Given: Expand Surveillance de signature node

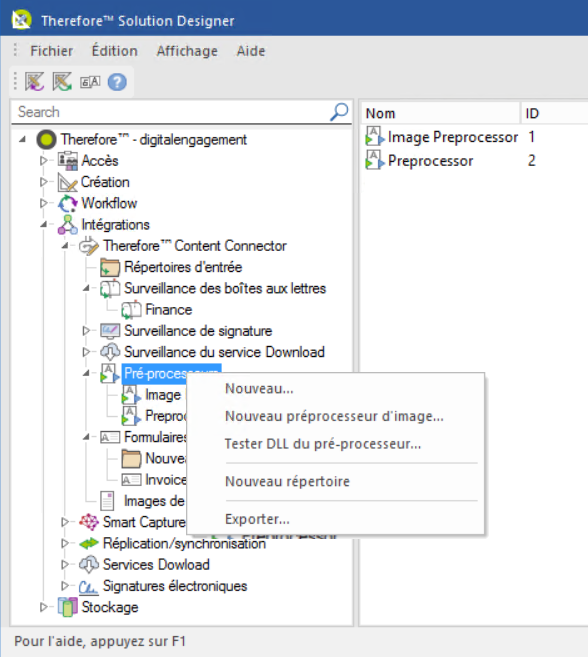Looking at the screenshot, I should [x=86, y=331].
